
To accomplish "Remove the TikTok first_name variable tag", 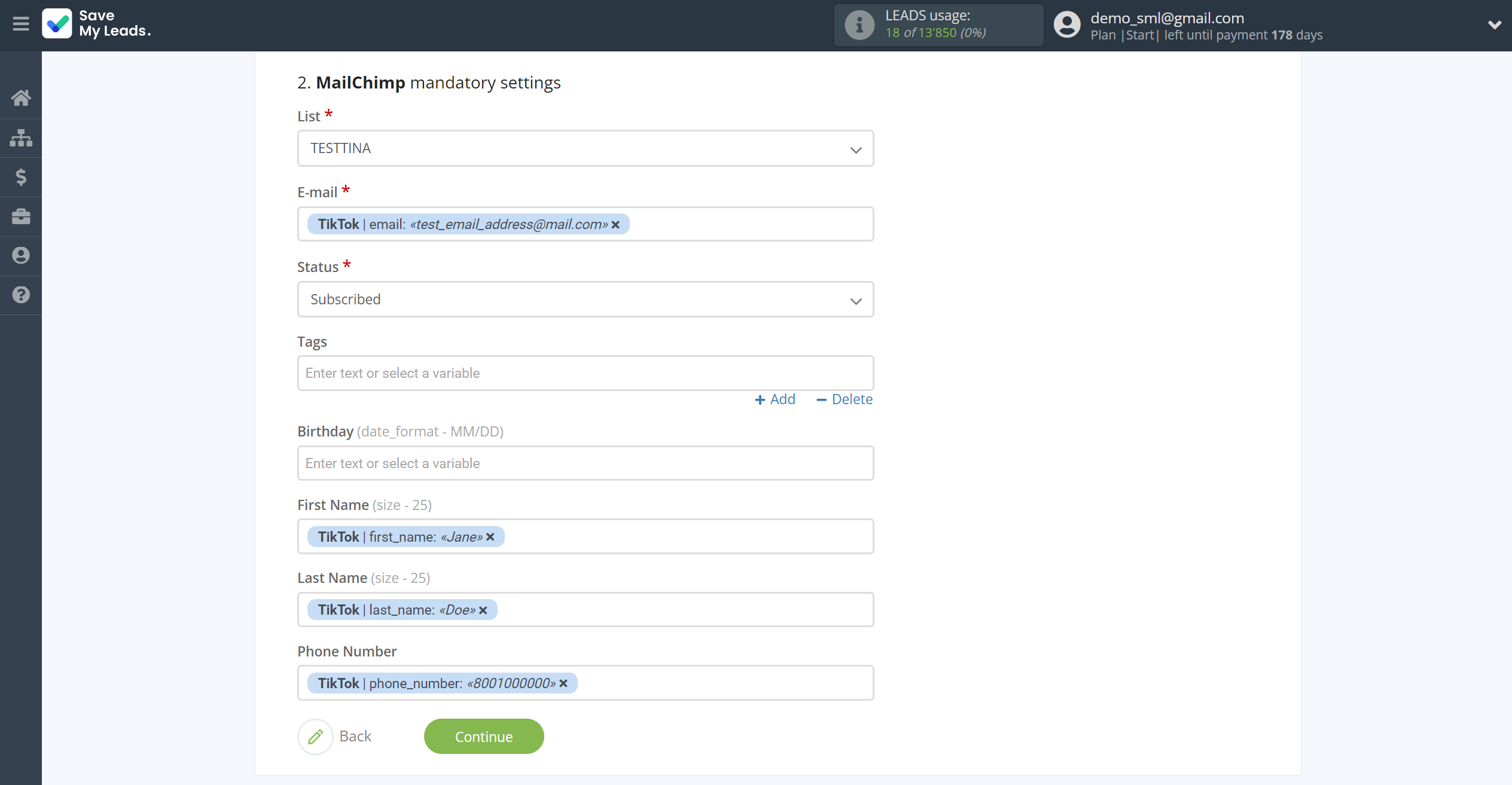I will 490,537.
